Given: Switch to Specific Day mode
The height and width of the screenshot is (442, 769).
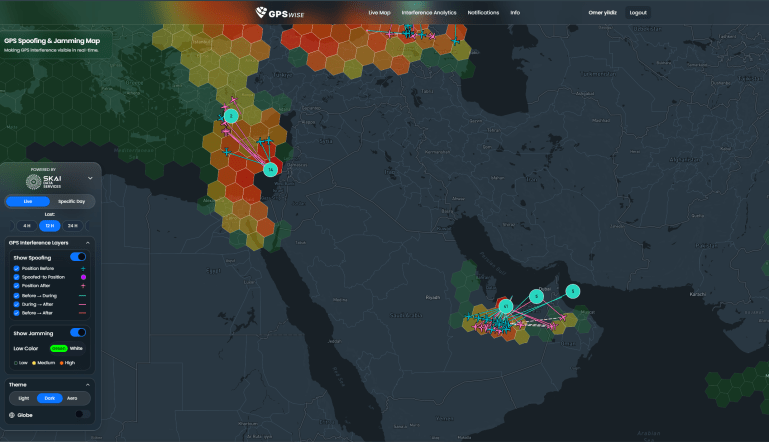Looking at the screenshot, I should pos(72,202).
